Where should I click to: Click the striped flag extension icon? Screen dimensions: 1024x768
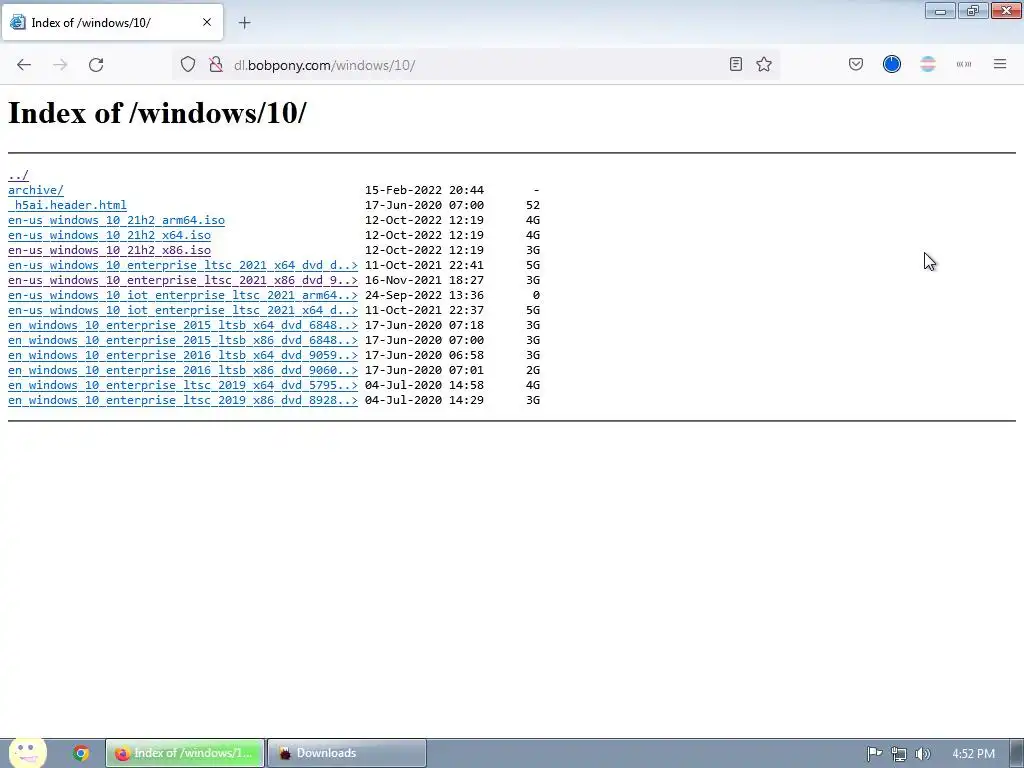[x=927, y=64]
